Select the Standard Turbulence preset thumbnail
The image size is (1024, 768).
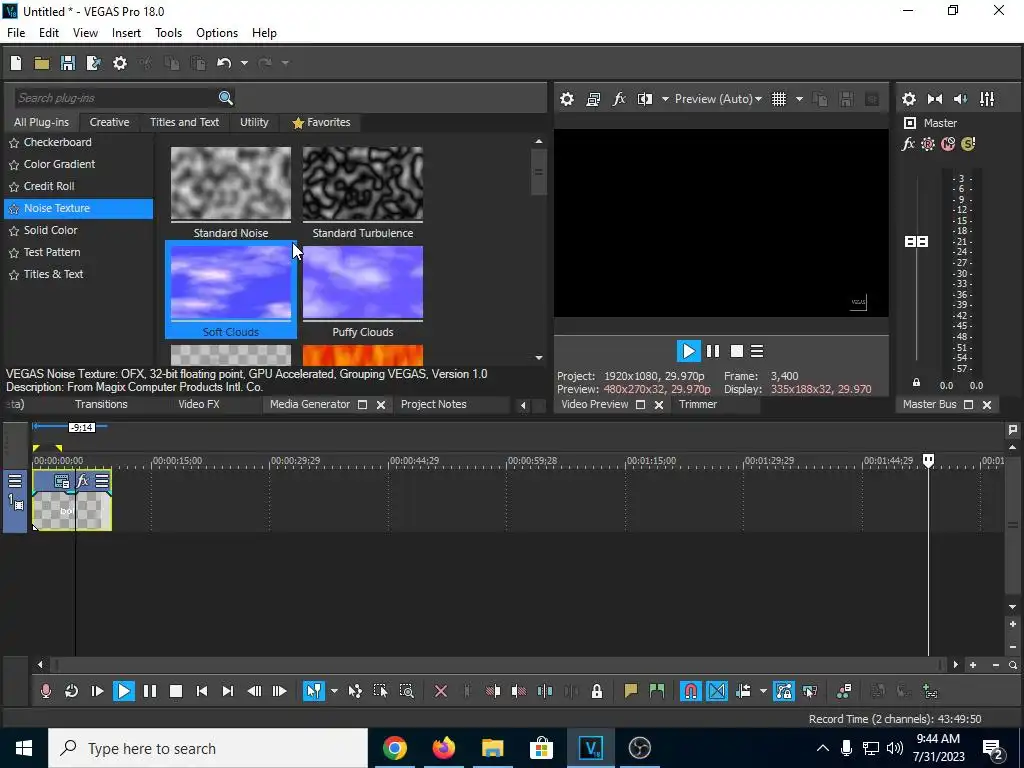tap(362, 184)
